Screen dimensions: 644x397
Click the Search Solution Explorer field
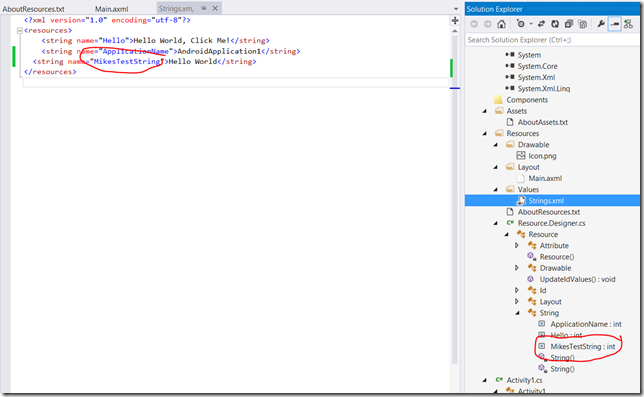[x=552, y=40]
